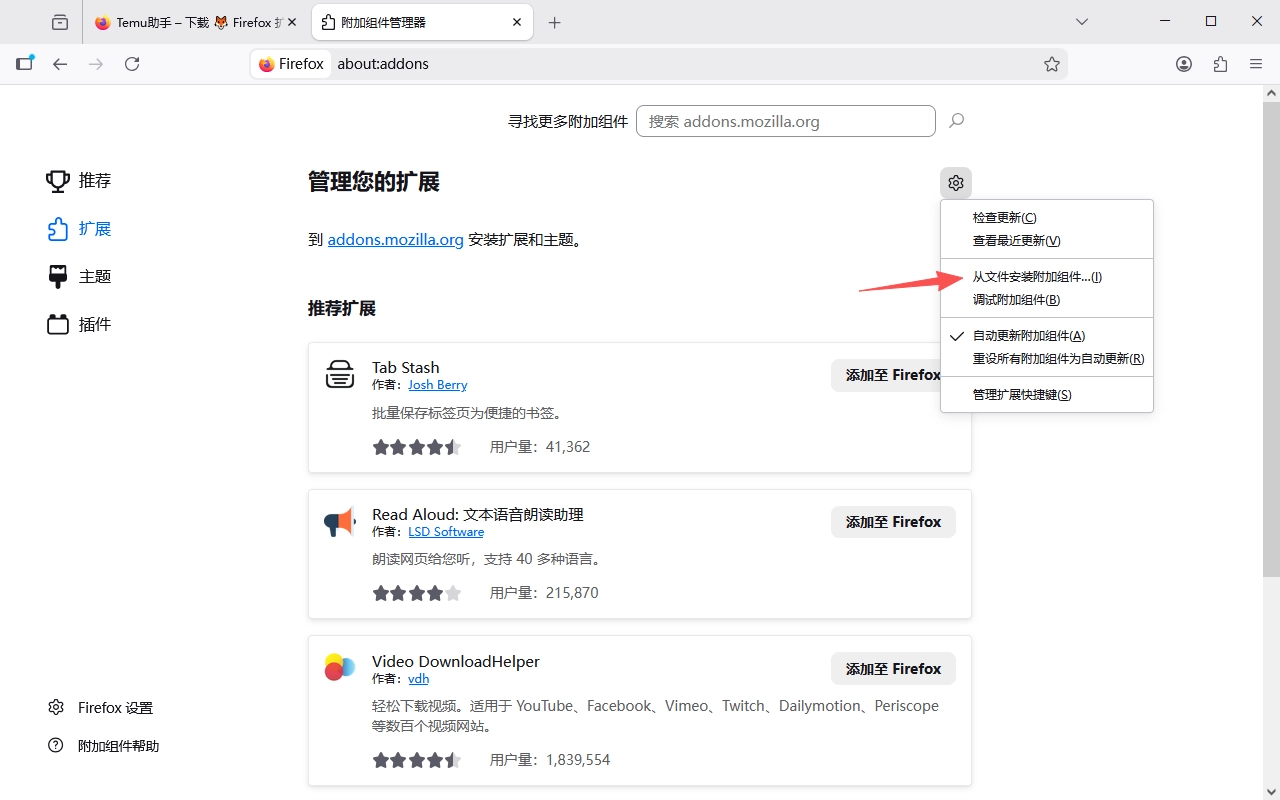Click the Josh Berry author link
Screen dimensions: 1280x800
437,384
